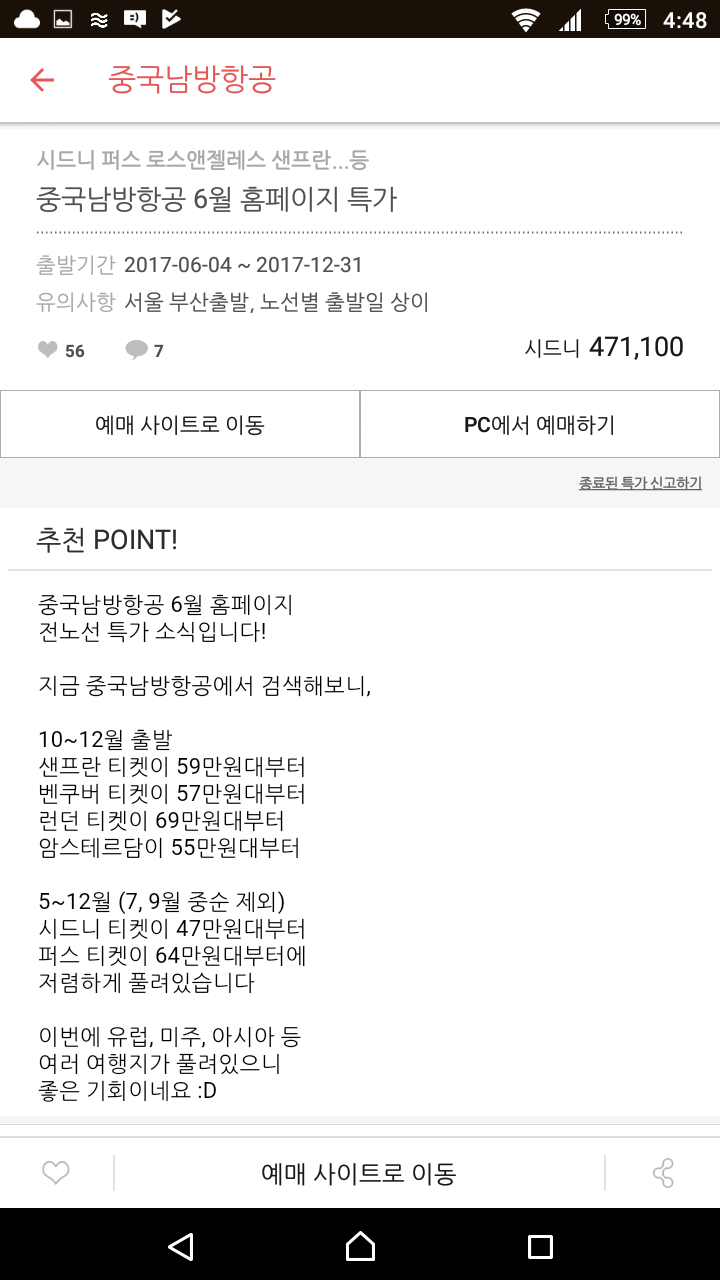Viewport: 720px width, 1280px height.
Task: Toggle favorite heart in bottom bar
Action: 56,1173
